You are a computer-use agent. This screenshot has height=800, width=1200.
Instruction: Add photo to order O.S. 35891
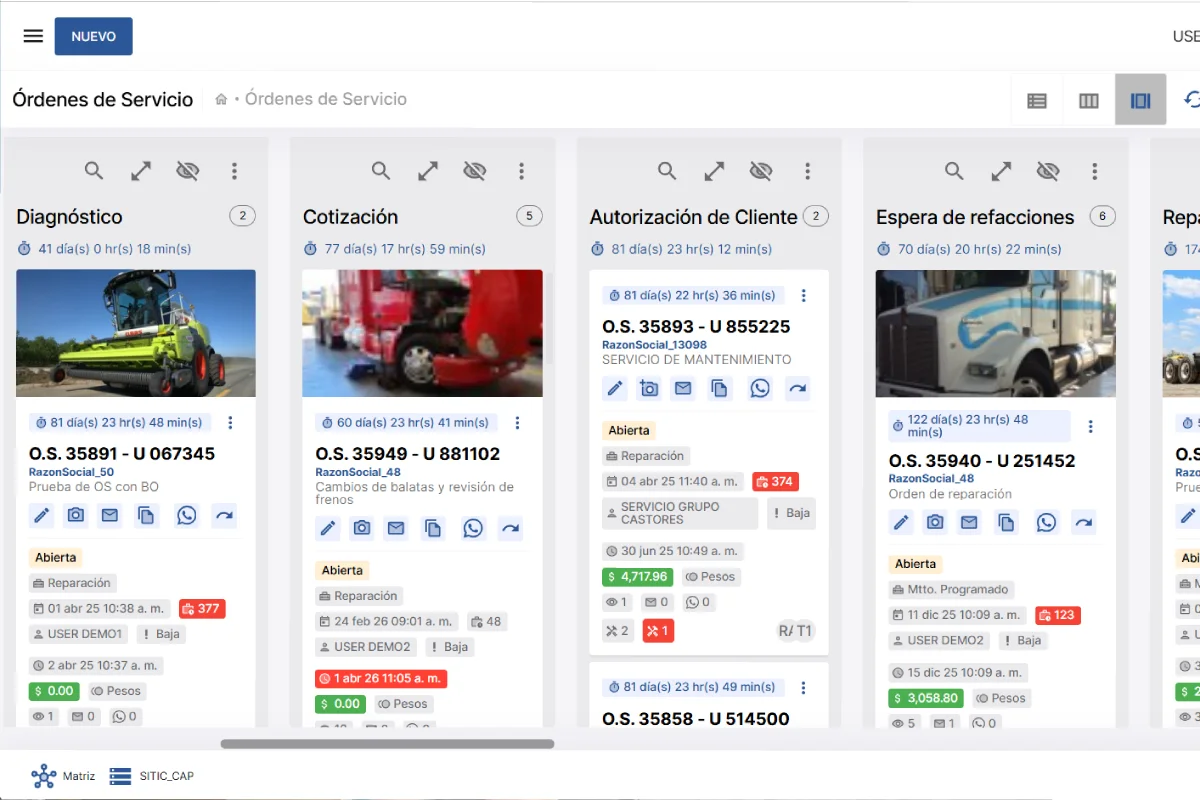click(76, 516)
